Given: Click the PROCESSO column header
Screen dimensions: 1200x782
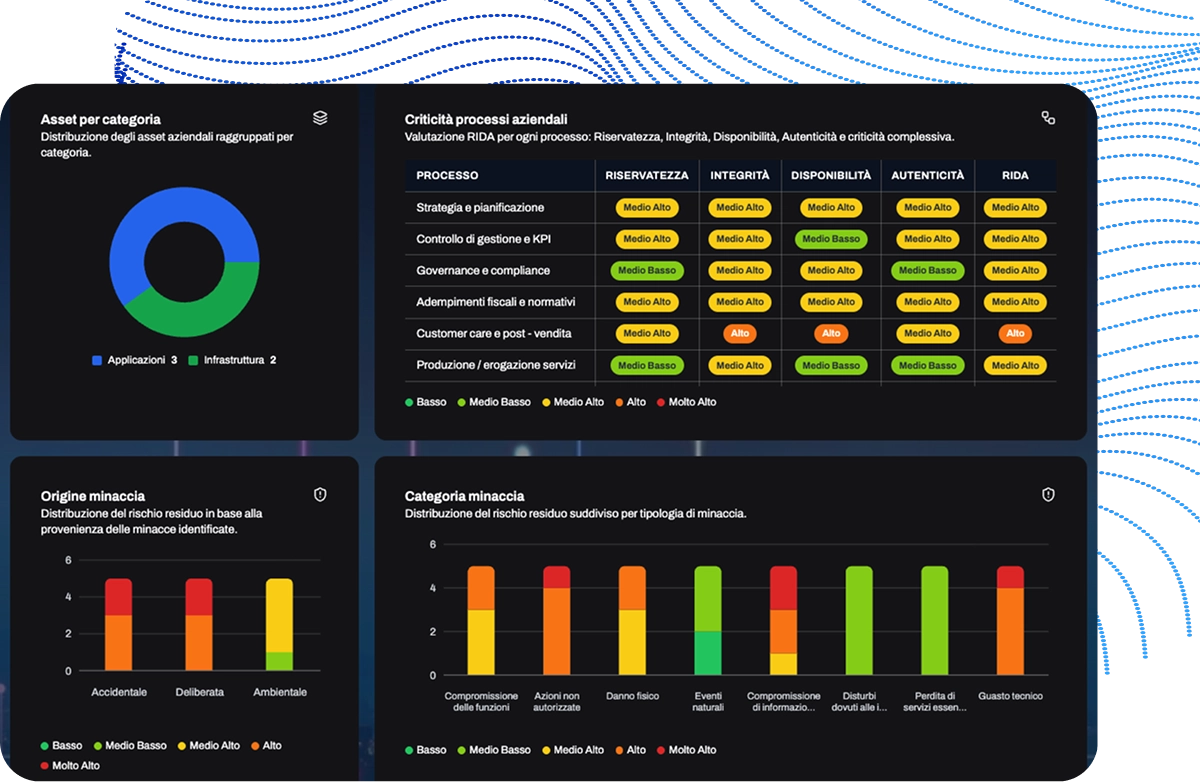Looking at the screenshot, I should [x=447, y=175].
